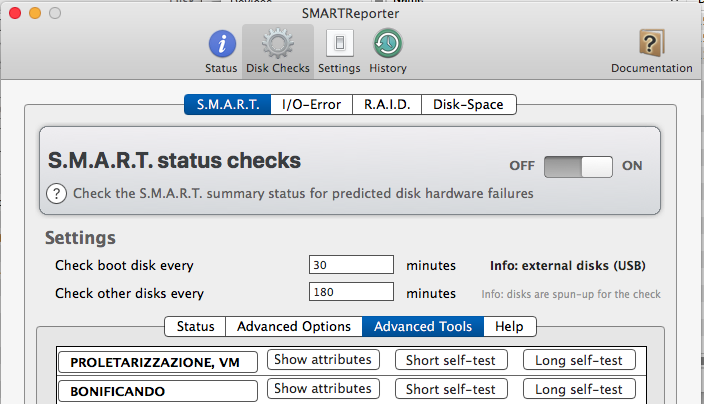
Task: Click the other disks interval field
Action: [351, 292]
